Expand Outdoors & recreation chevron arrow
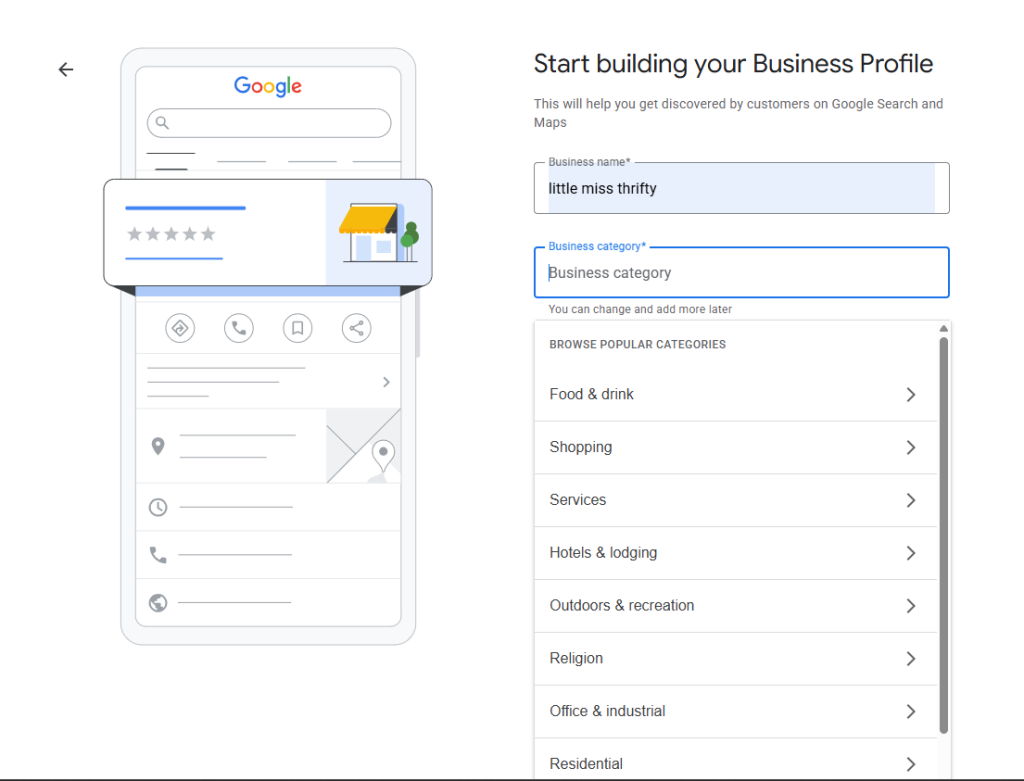The width and height of the screenshot is (1024, 781). [x=911, y=606]
